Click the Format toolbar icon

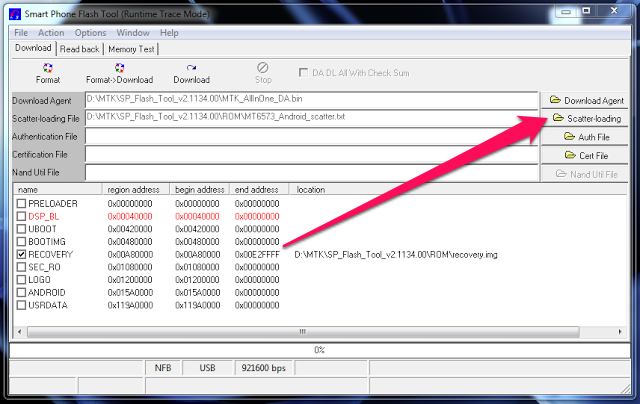click(48, 73)
